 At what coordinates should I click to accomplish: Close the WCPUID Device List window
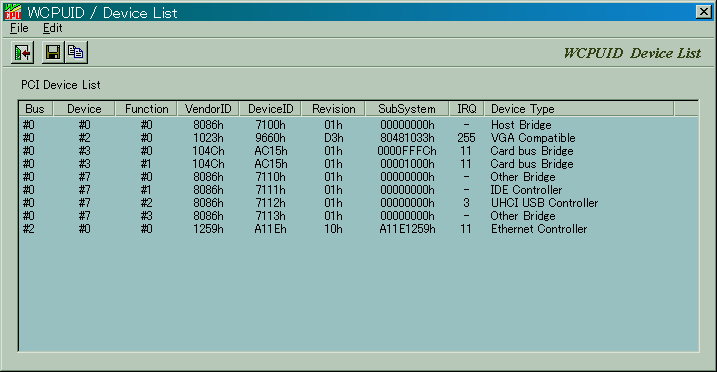[x=704, y=12]
